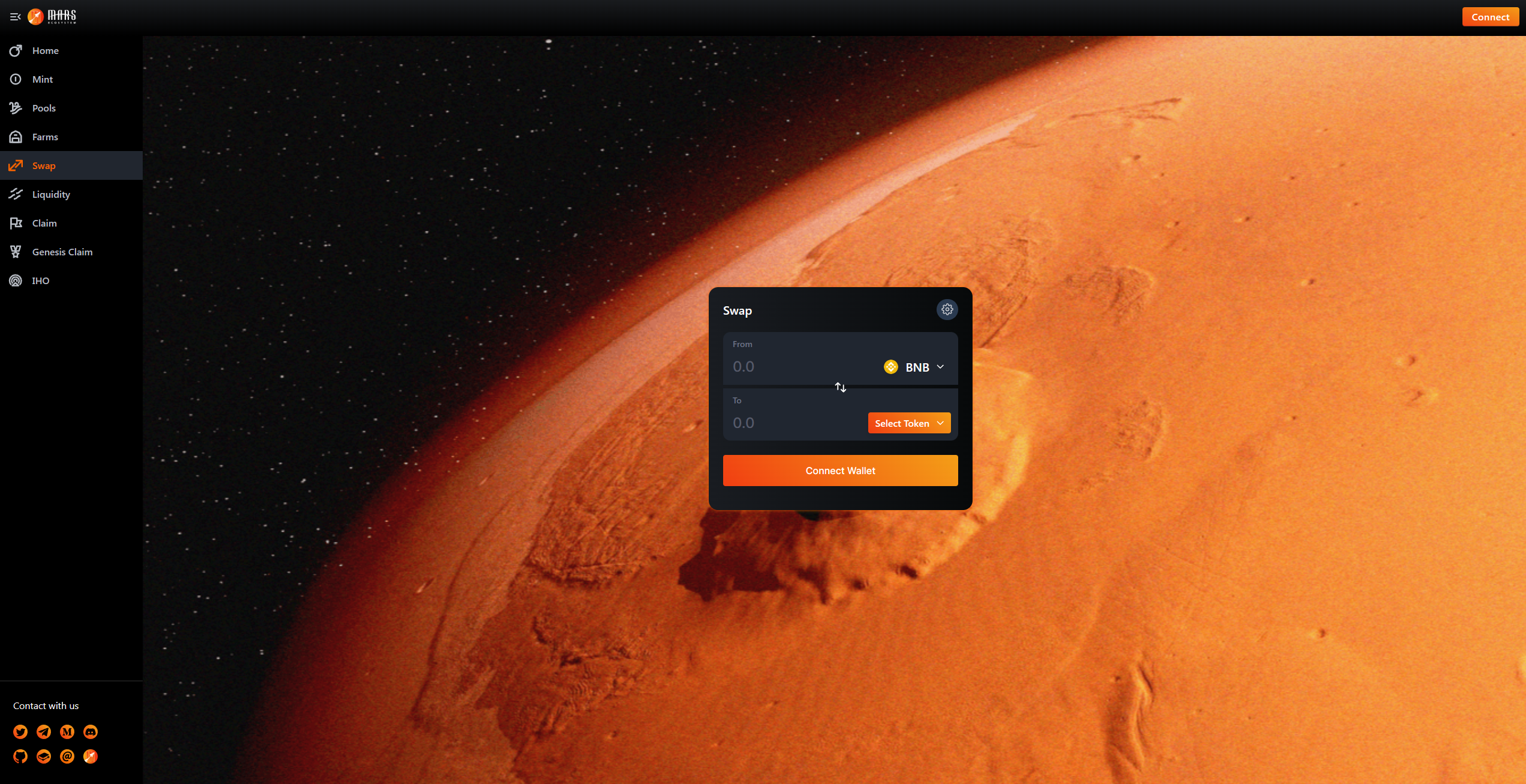Click the Connect Wallet button

coord(840,471)
